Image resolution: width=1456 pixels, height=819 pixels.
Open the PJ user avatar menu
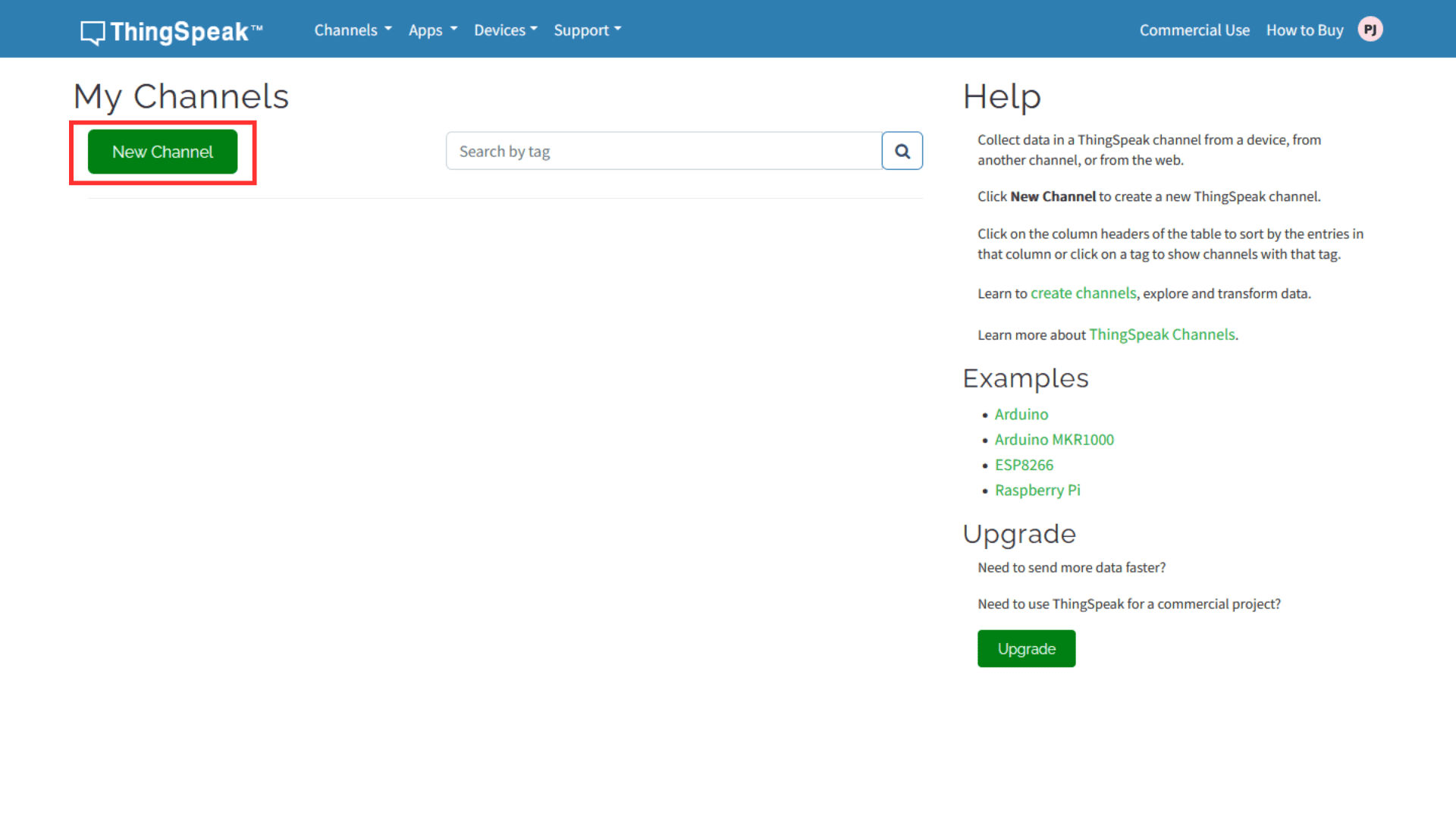click(x=1370, y=30)
